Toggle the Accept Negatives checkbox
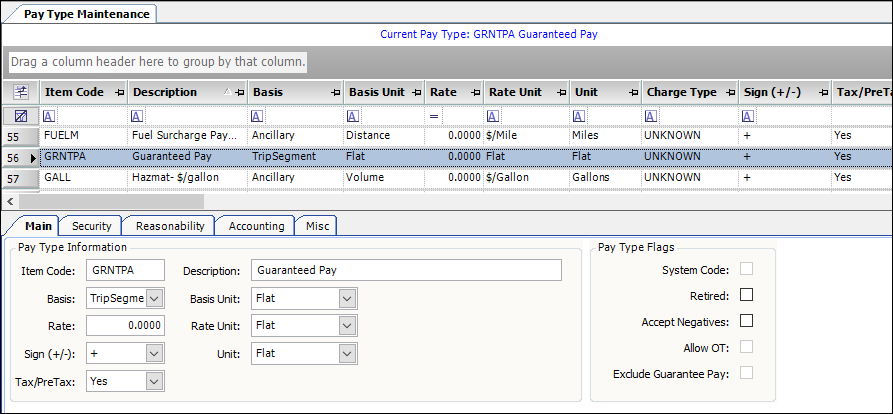 (745, 321)
